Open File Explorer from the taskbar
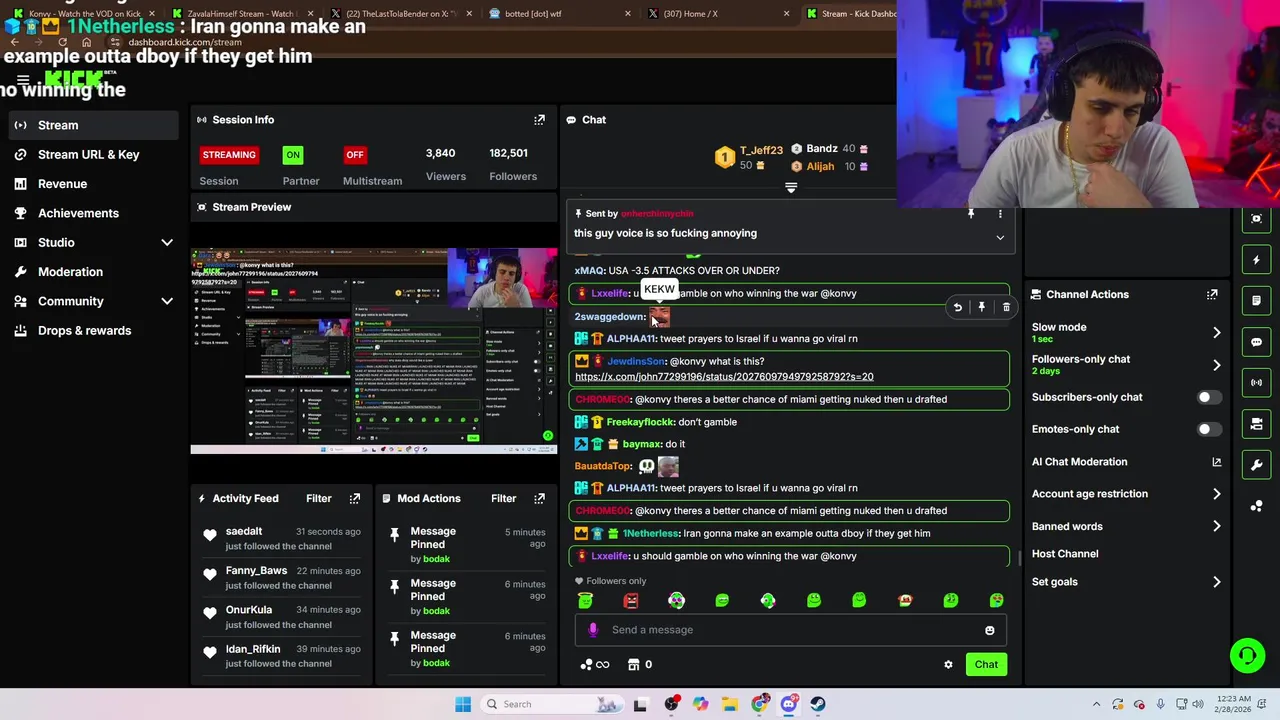1280x720 pixels. coord(730,704)
